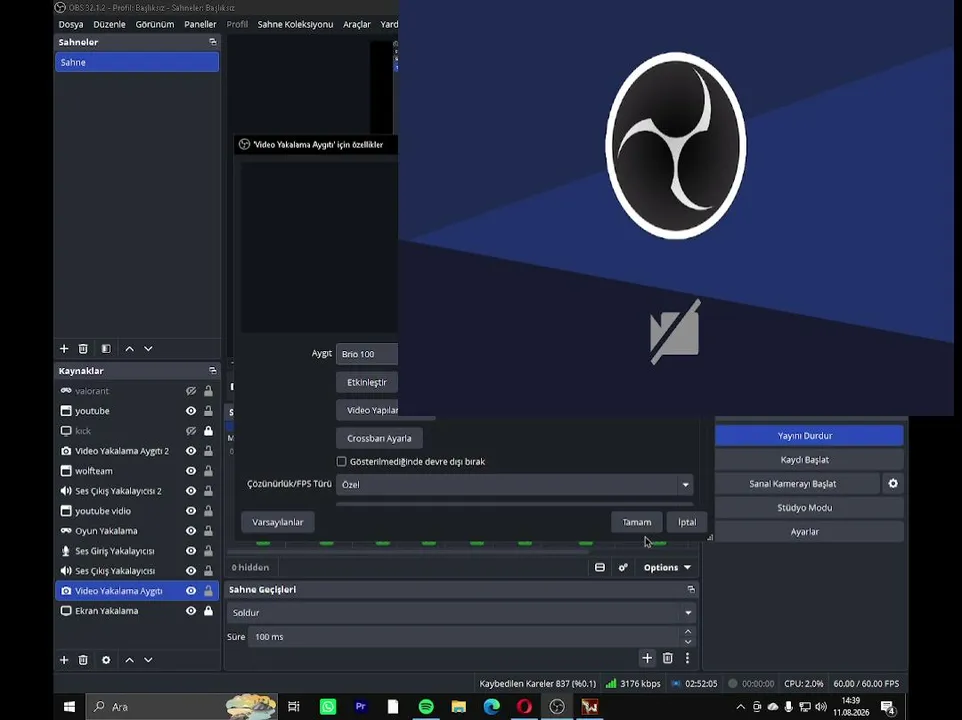Click Crossbarı Ayarla button
Image resolution: width=962 pixels, height=720 pixels.
[379, 438]
